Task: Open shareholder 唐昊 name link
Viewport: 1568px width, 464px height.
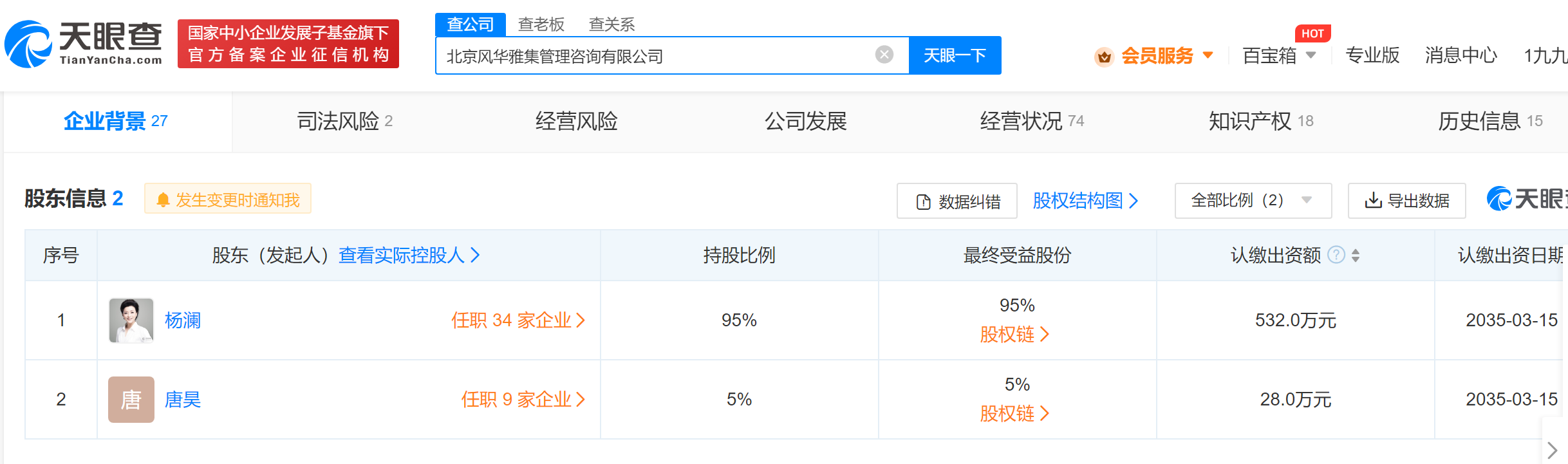Action: (183, 400)
